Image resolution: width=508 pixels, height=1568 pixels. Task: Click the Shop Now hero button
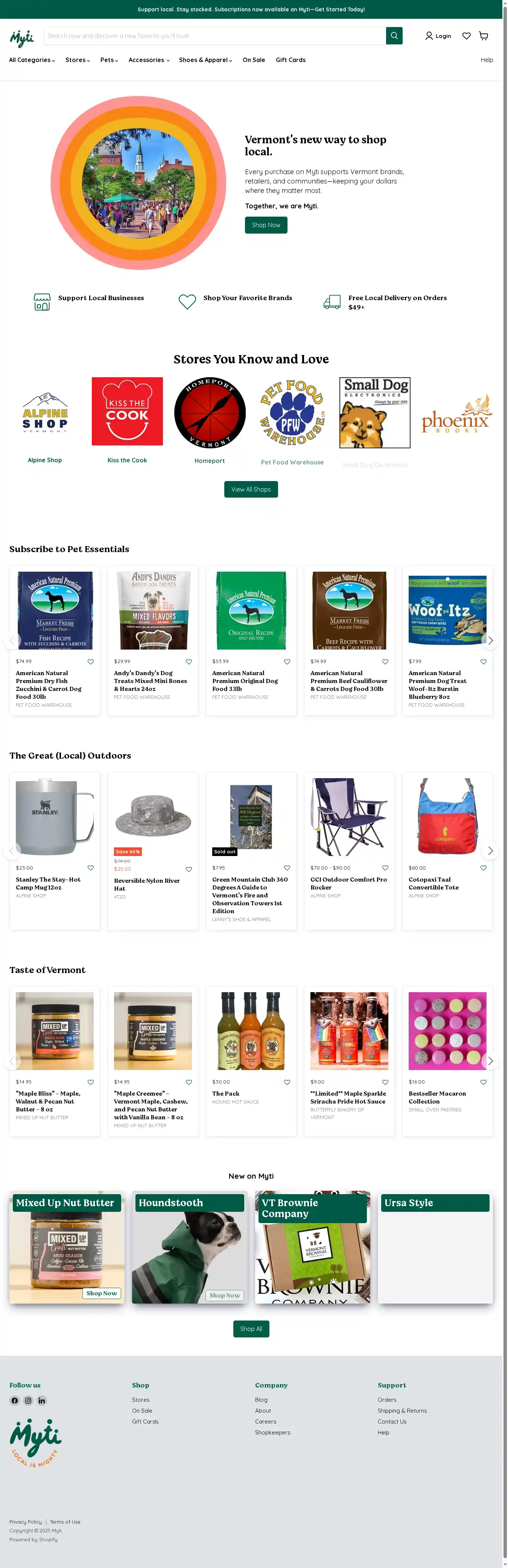[266, 225]
